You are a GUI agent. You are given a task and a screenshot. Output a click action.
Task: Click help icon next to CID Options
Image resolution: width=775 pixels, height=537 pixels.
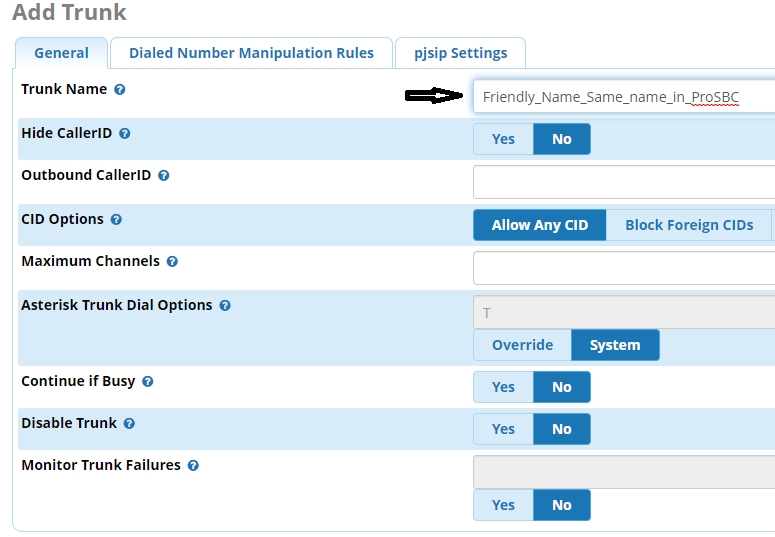pyautogui.click(x=116, y=220)
